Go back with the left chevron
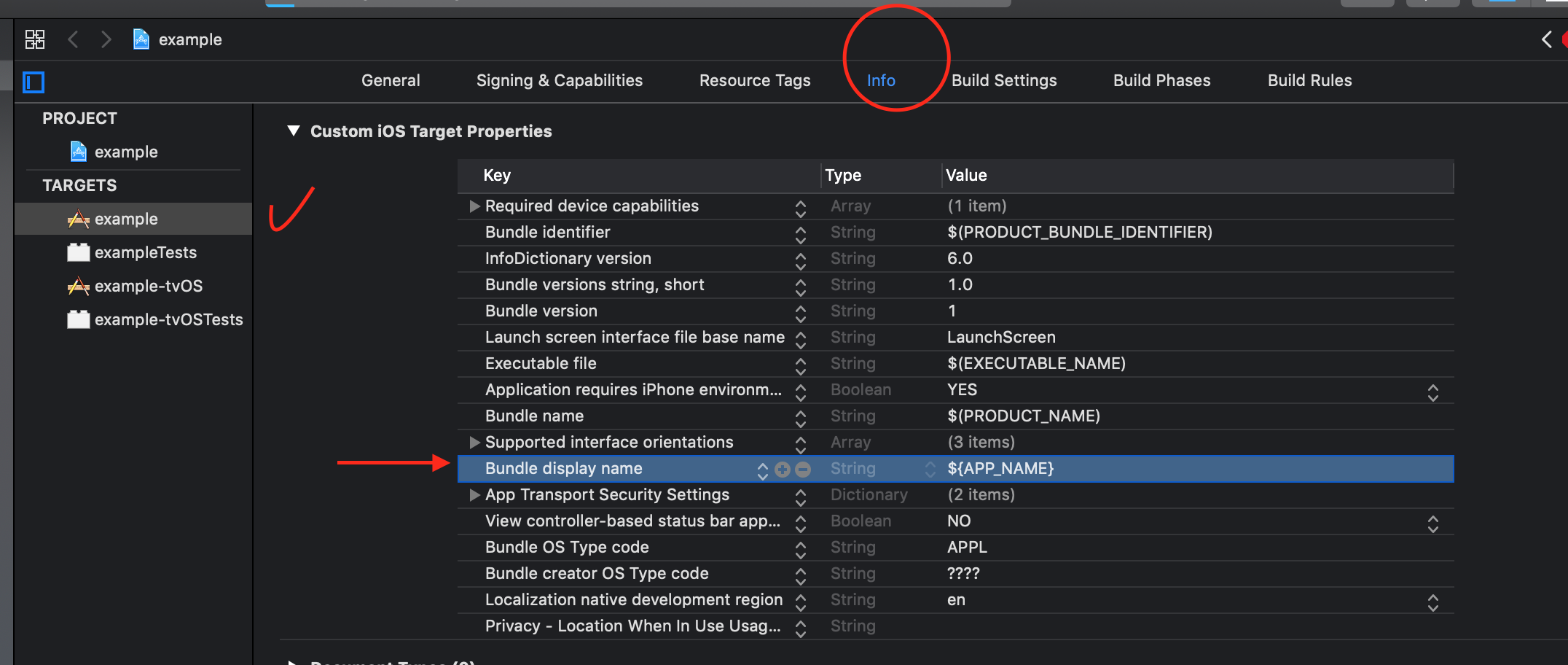The image size is (1568, 665). pyautogui.click(x=73, y=39)
